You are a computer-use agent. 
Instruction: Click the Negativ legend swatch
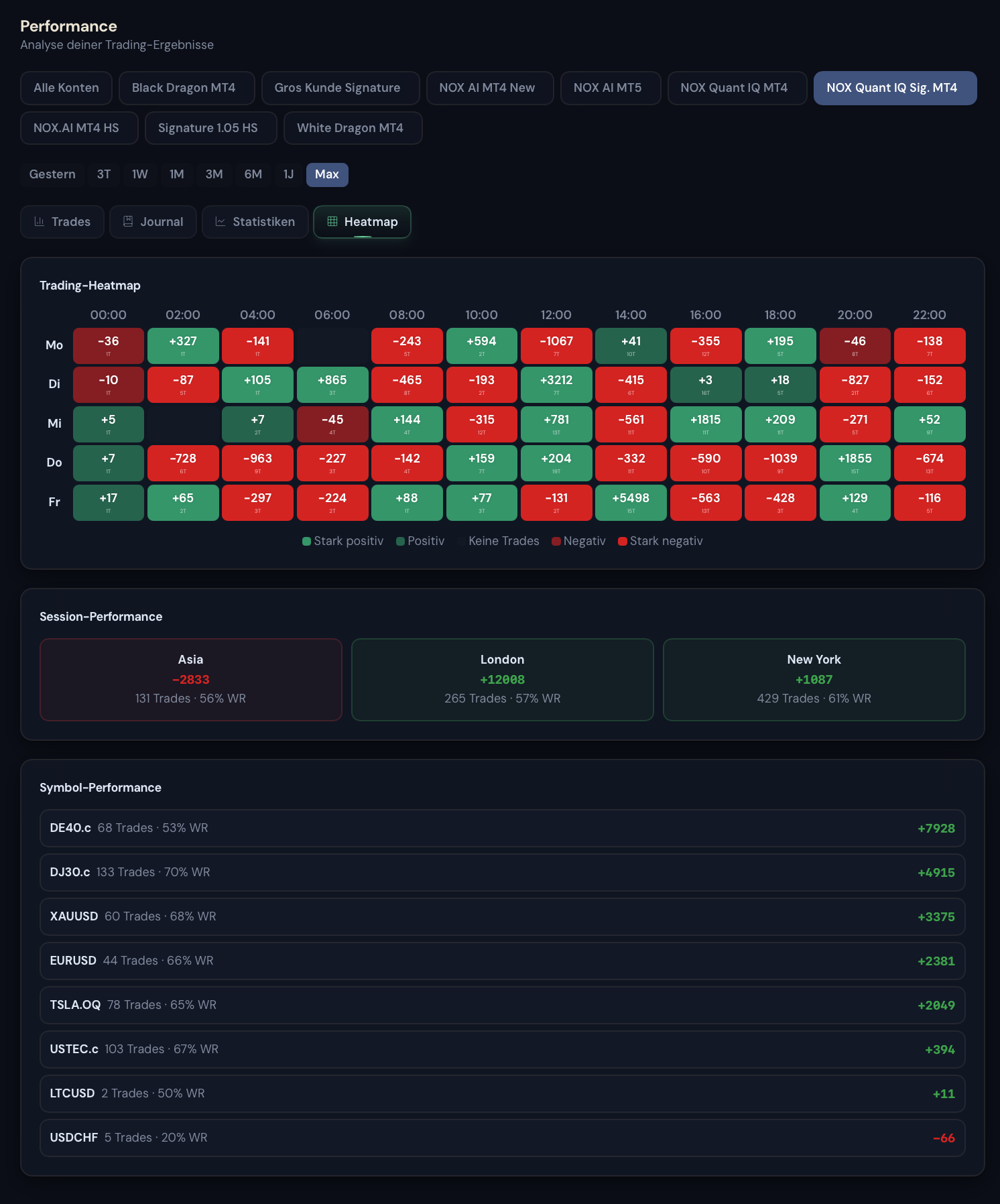556,542
